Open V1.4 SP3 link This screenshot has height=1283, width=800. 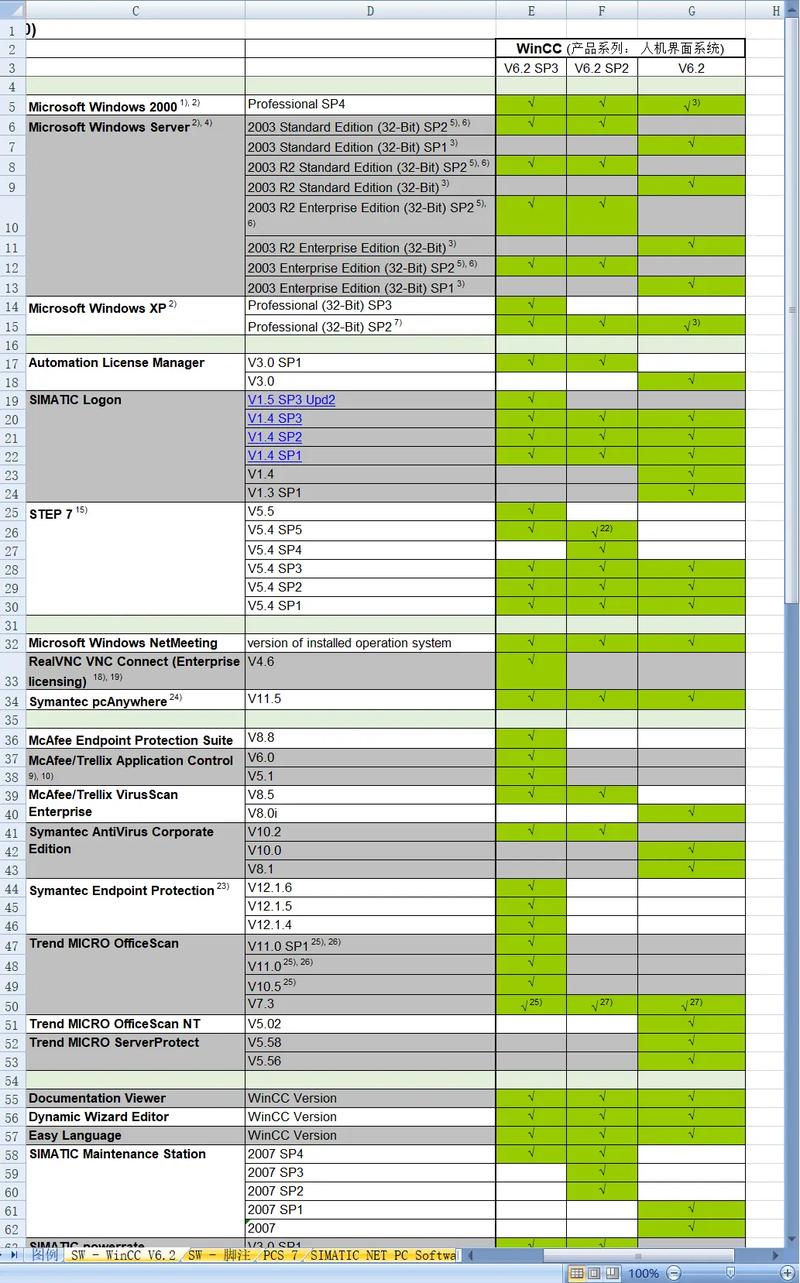click(x=275, y=418)
